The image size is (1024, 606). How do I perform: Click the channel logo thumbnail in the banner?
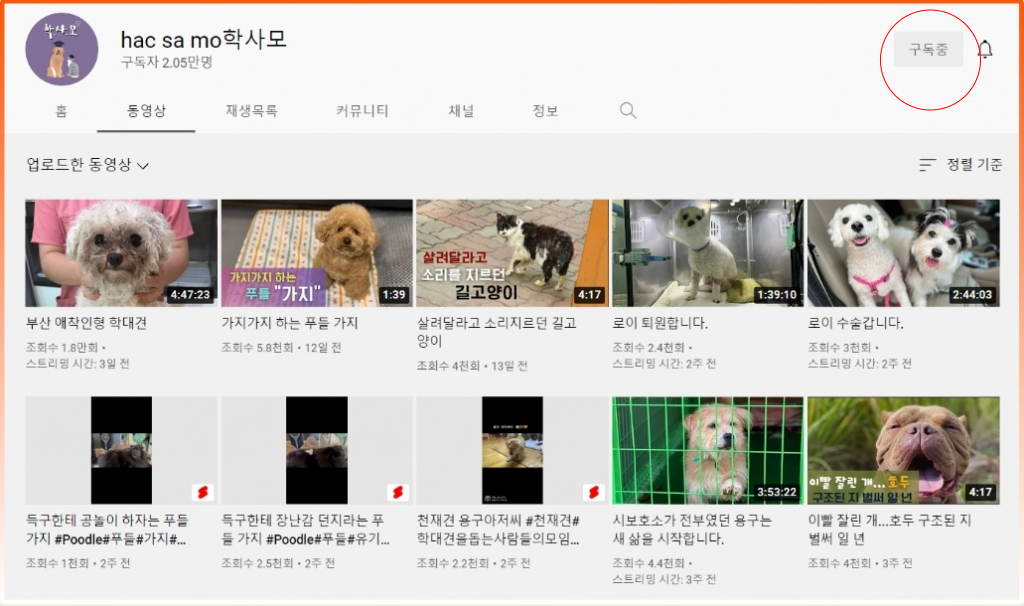pyautogui.click(x=60, y=49)
